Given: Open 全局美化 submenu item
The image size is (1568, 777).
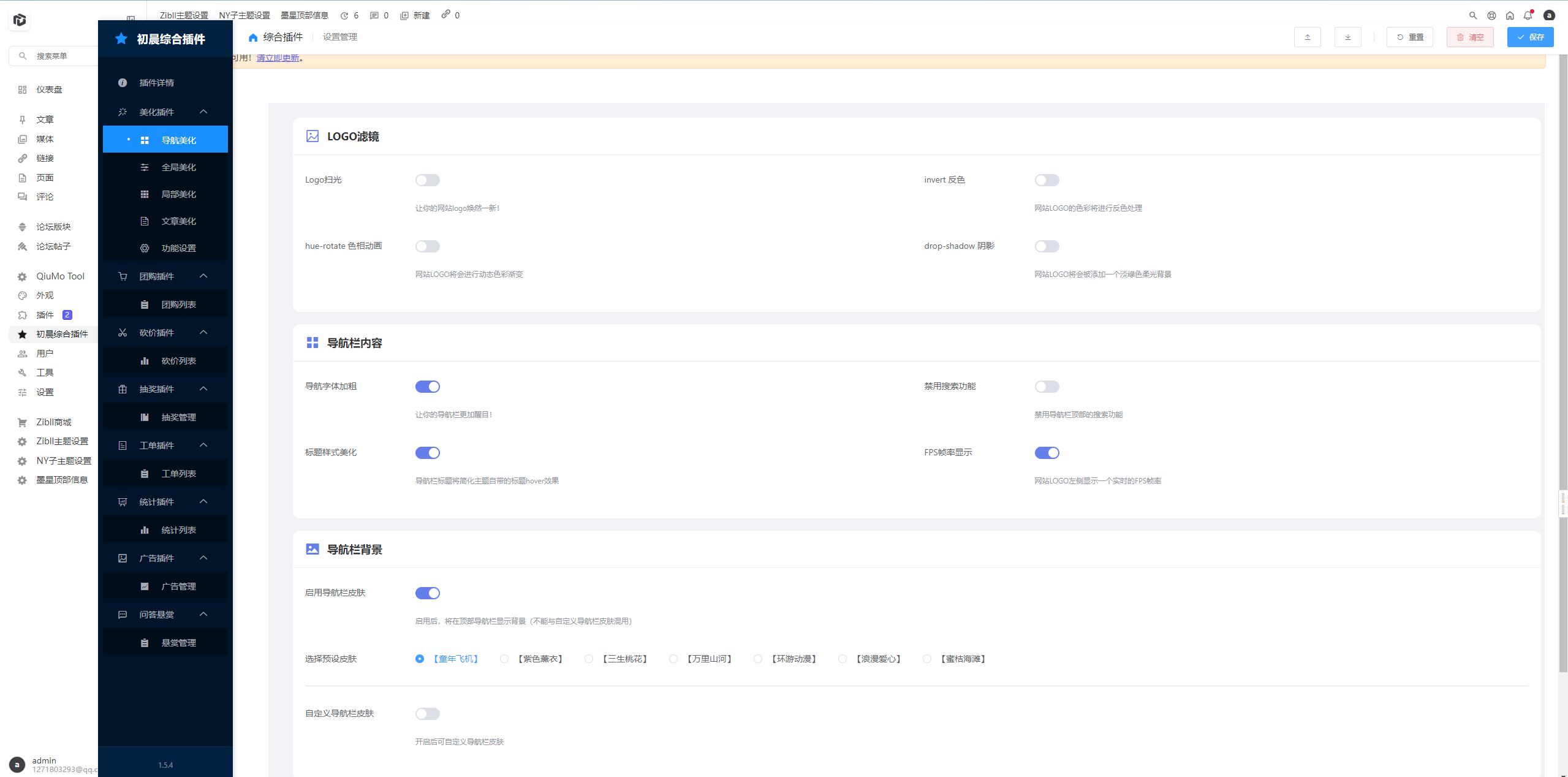Looking at the screenshot, I should (178, 167).
